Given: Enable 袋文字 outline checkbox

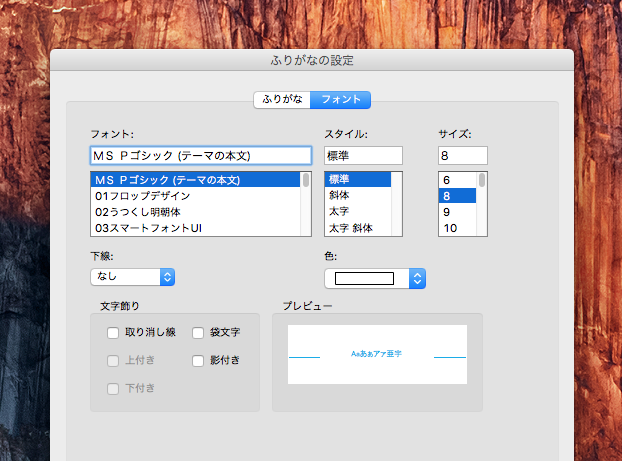Looking at the screenshot, I should coord(198,333).
